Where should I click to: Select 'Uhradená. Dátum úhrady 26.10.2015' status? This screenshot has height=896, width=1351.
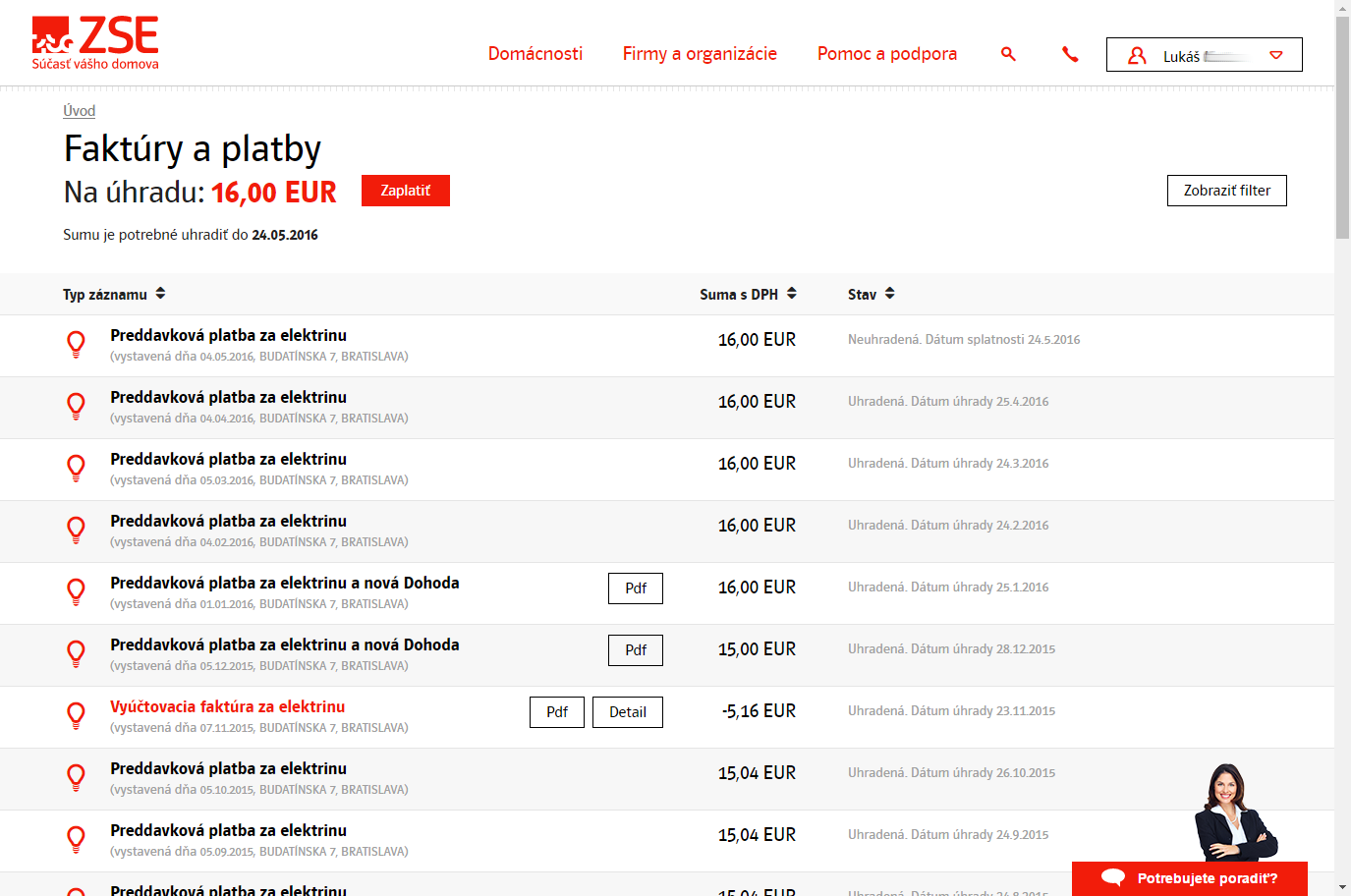pos(952,773)
